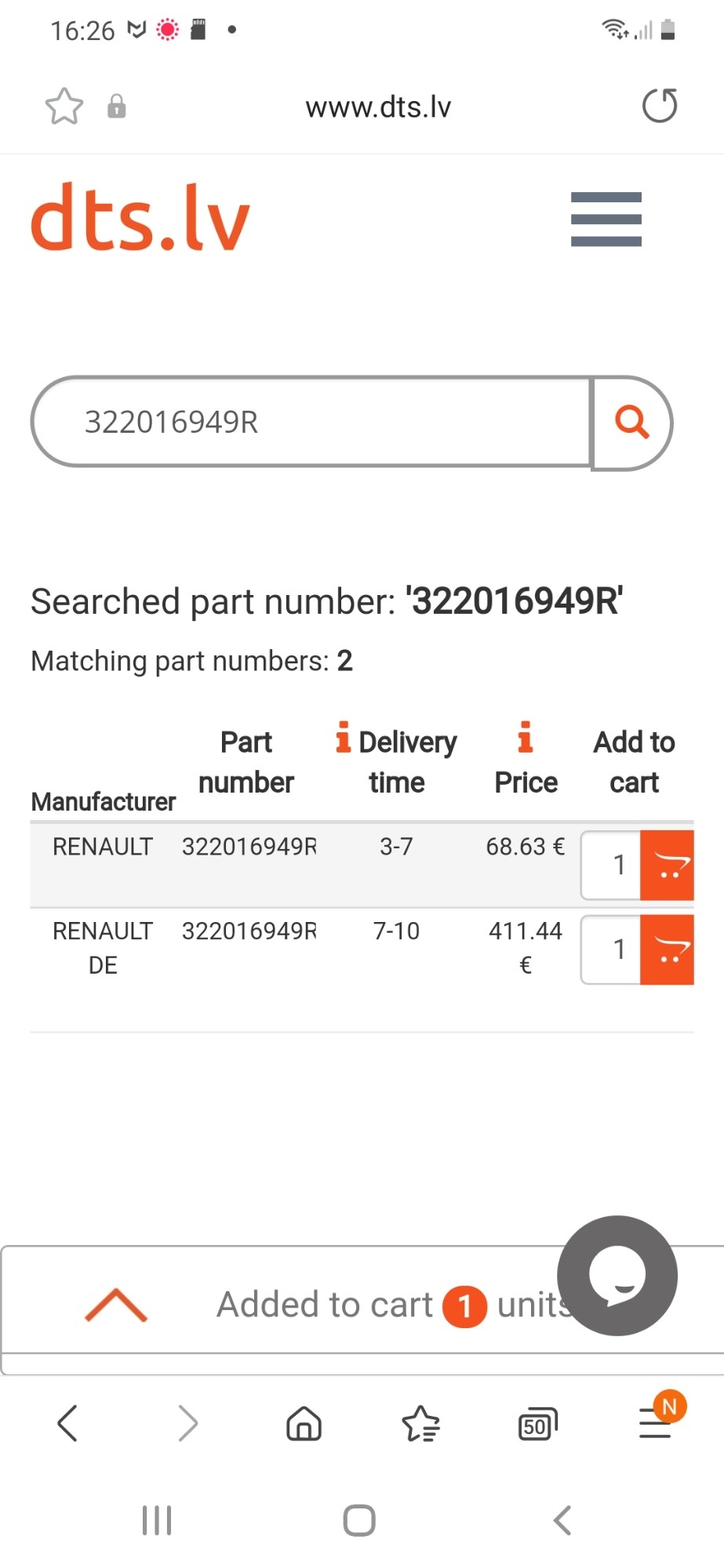Open the chat support bubble
The width and height of the screenshot is (724, 1568).
click(x=617, y=1276)
